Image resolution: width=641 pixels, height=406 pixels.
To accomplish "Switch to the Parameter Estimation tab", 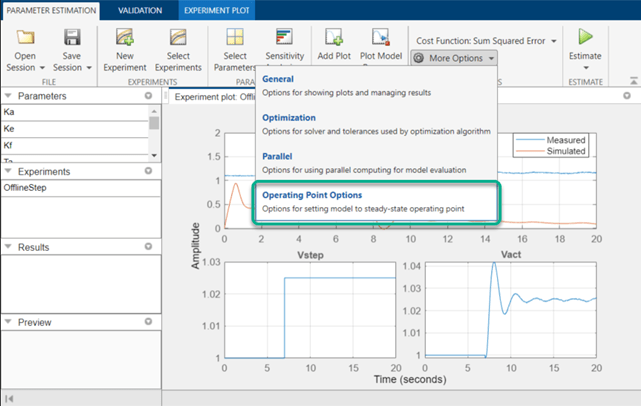I will [x=51, y=11].
